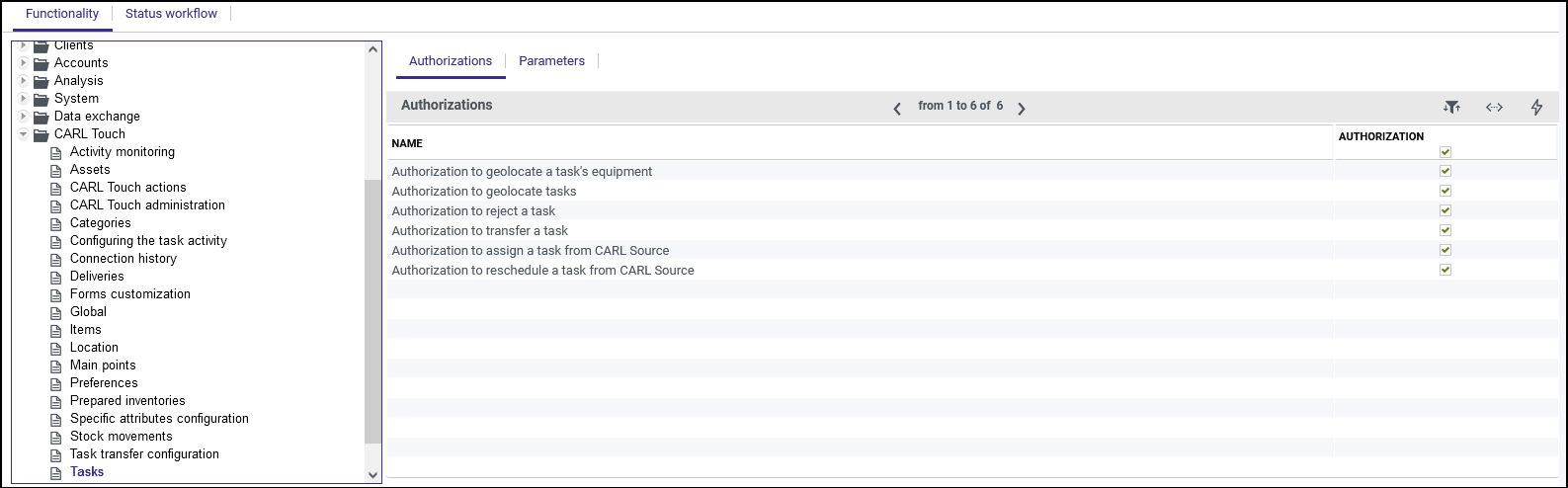
Task: Click the lightning bolt actions icon
Action: 1536,107
